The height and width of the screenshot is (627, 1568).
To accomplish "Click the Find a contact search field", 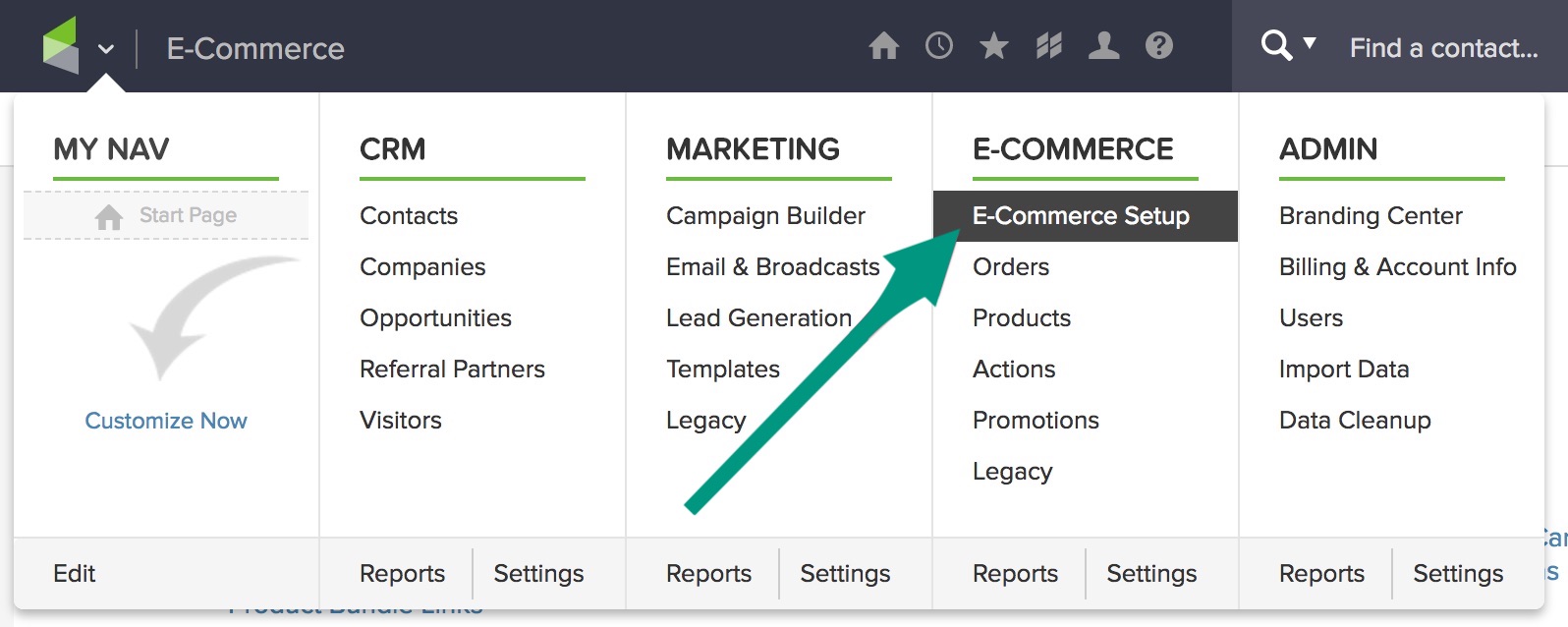I will tap(1444, 48).
